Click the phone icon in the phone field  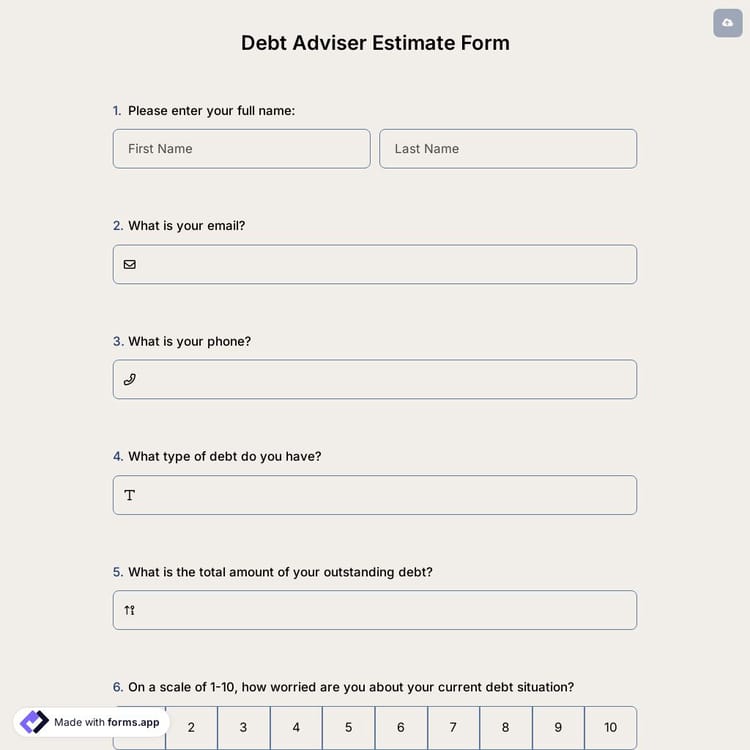(x=130, y=380)
